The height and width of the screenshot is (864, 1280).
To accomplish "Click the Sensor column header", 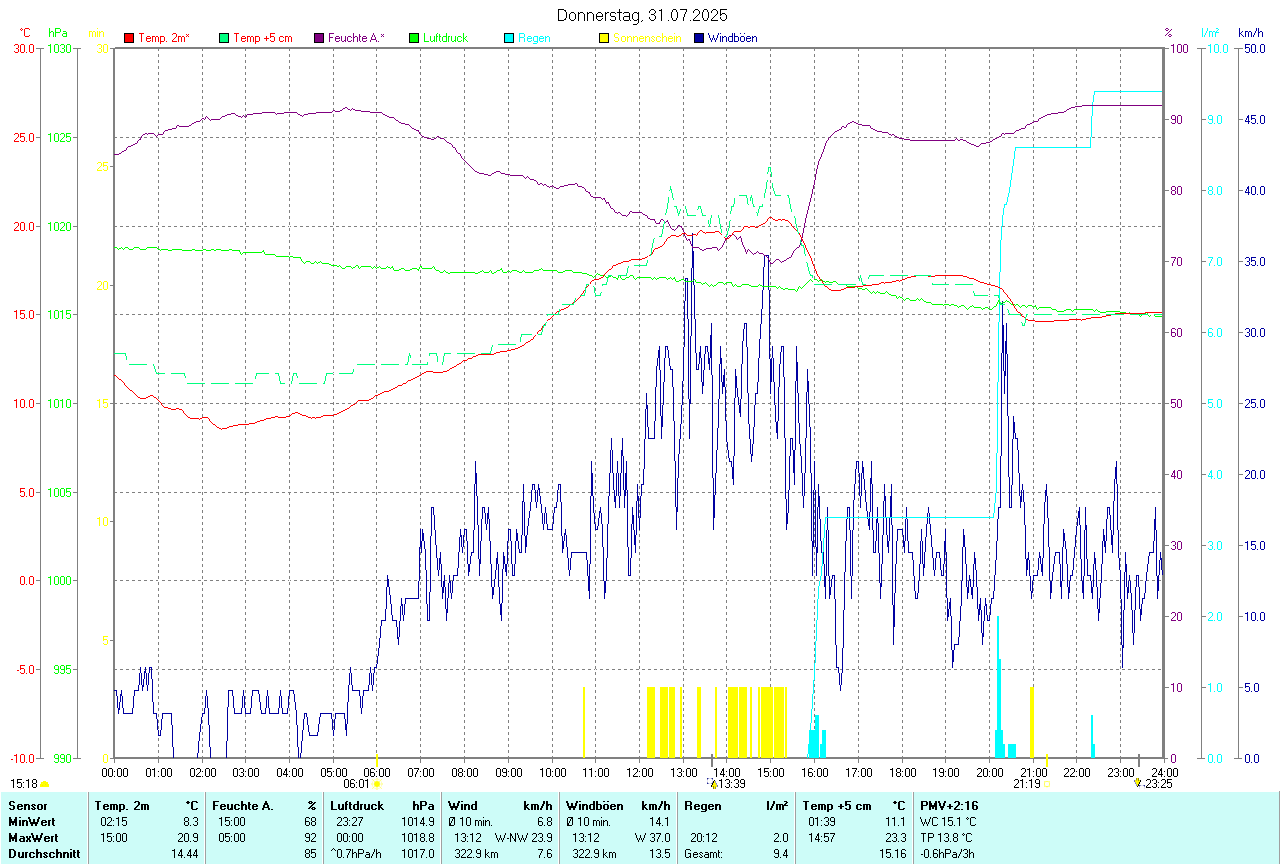I will click(x=26, y=805).
